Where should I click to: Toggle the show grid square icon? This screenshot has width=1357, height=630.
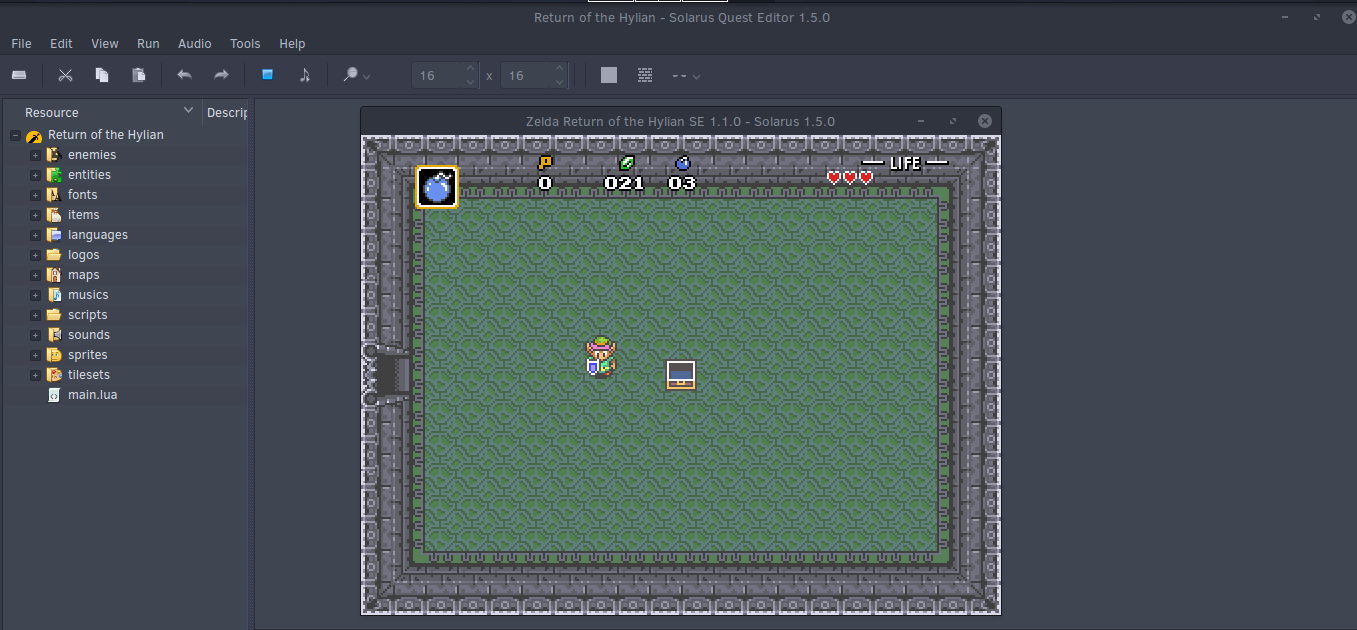[x=609, y=75]
